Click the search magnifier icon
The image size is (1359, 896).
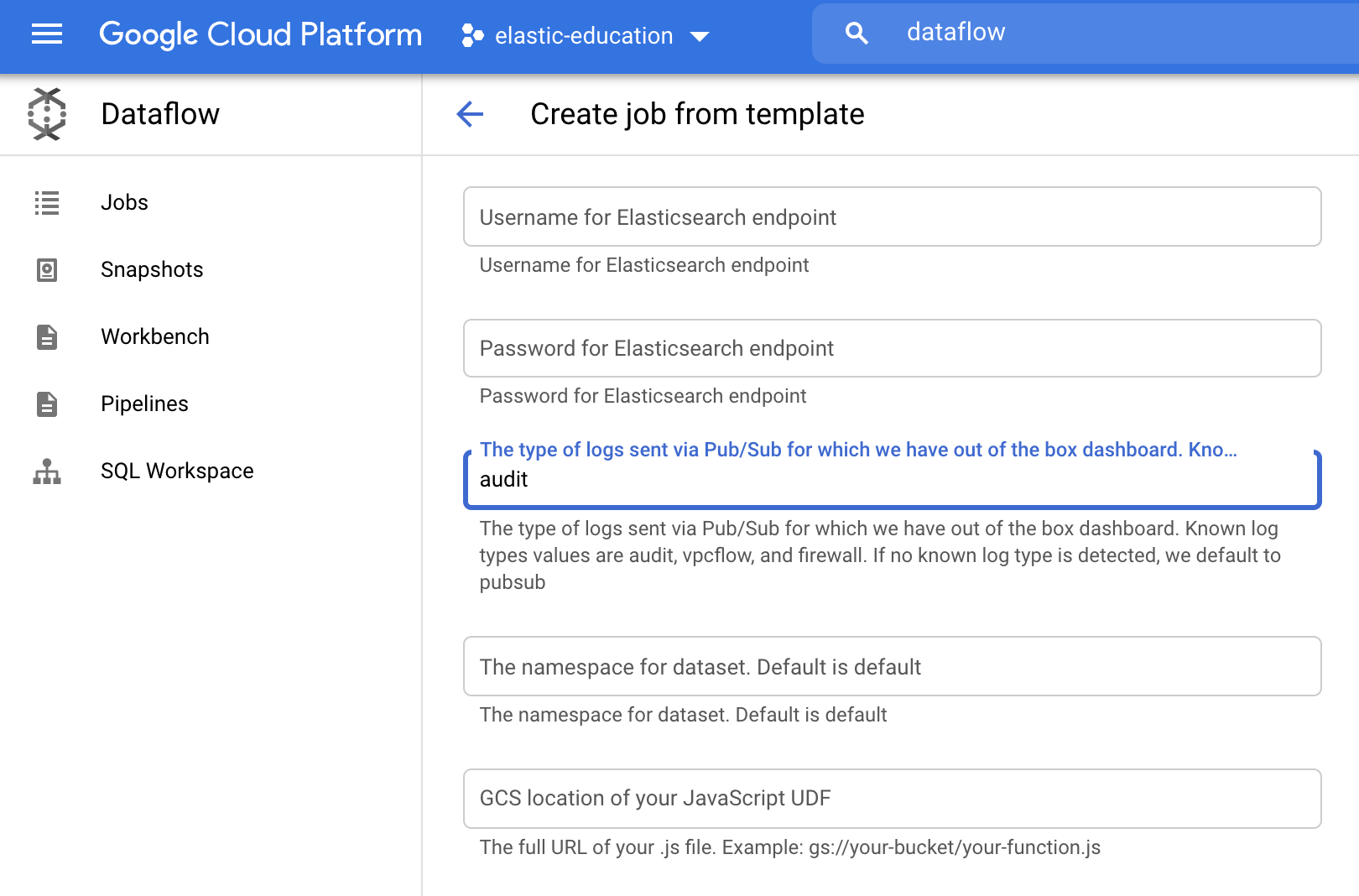(x=856, y=32)
